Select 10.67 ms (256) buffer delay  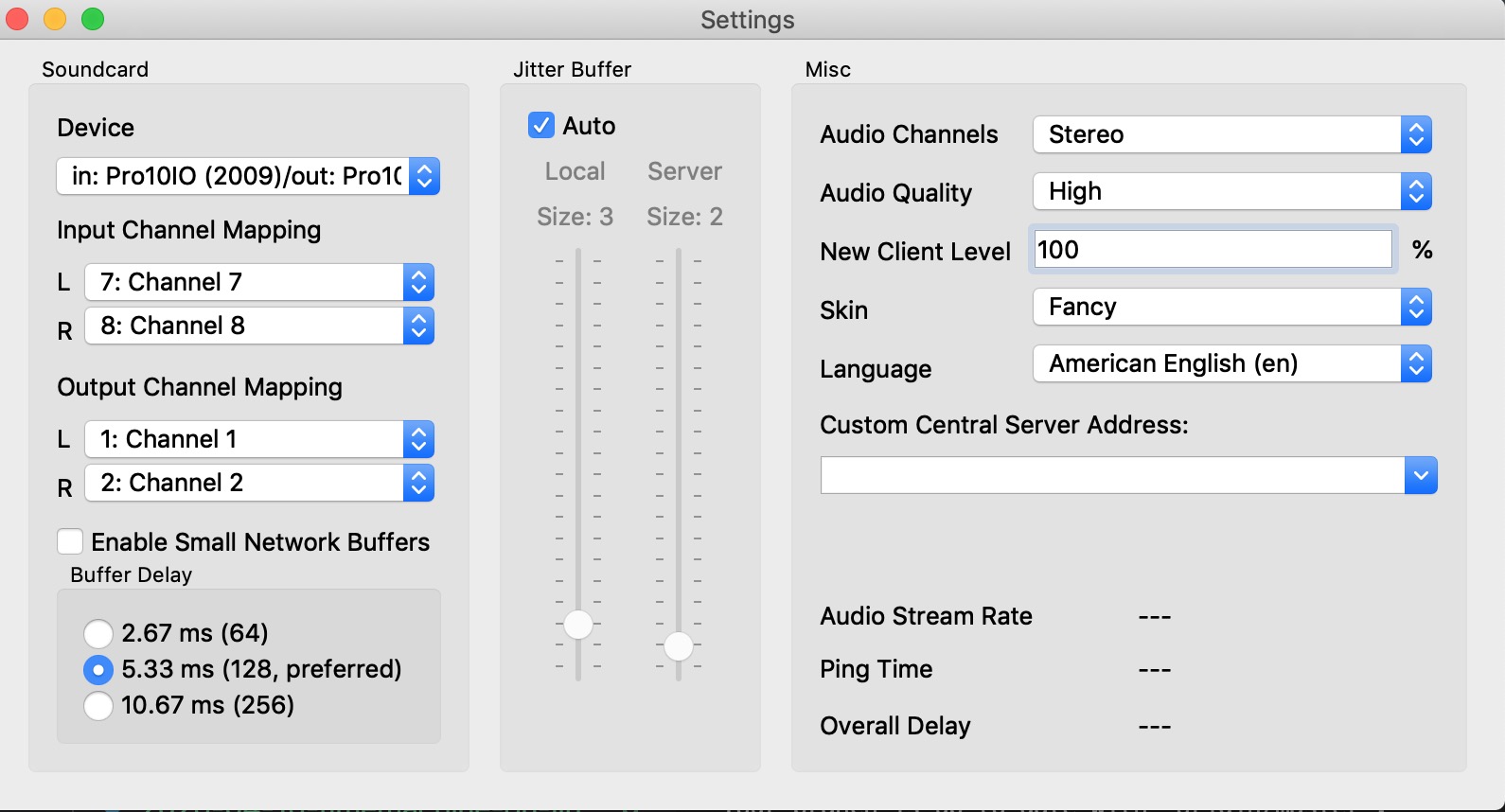(98, 705)
